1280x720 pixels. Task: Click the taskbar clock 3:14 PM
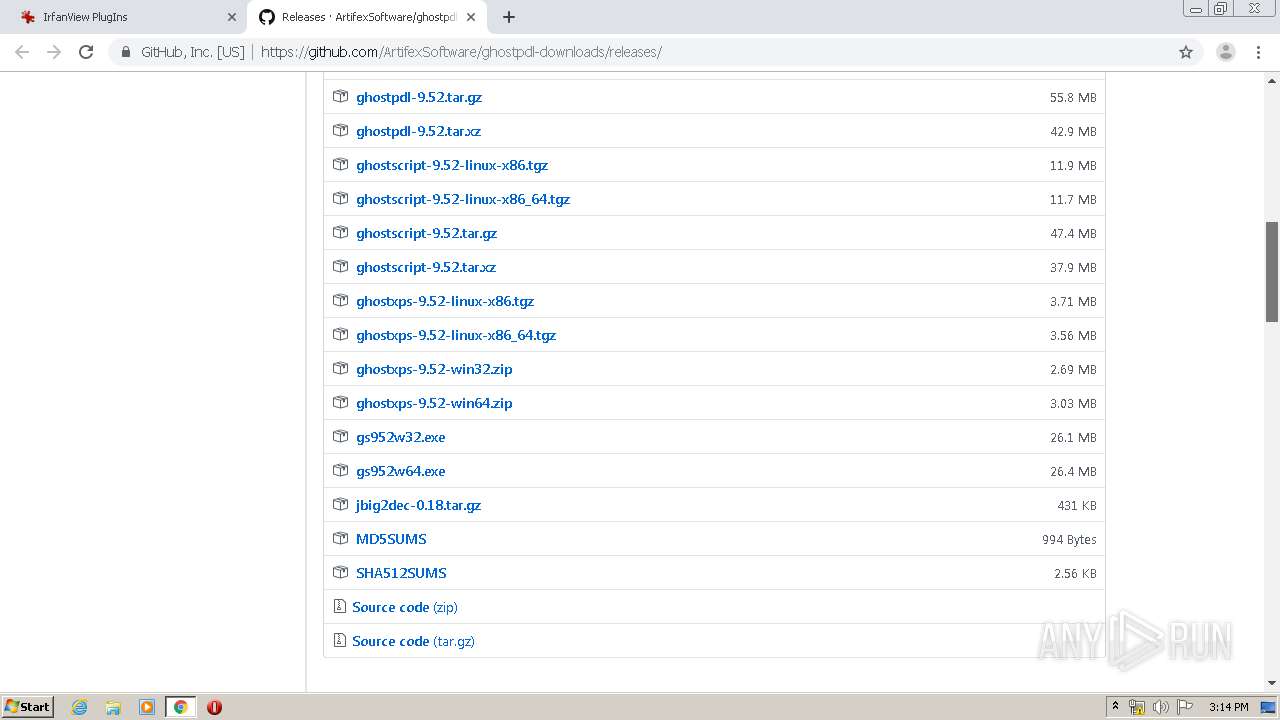1228,707
